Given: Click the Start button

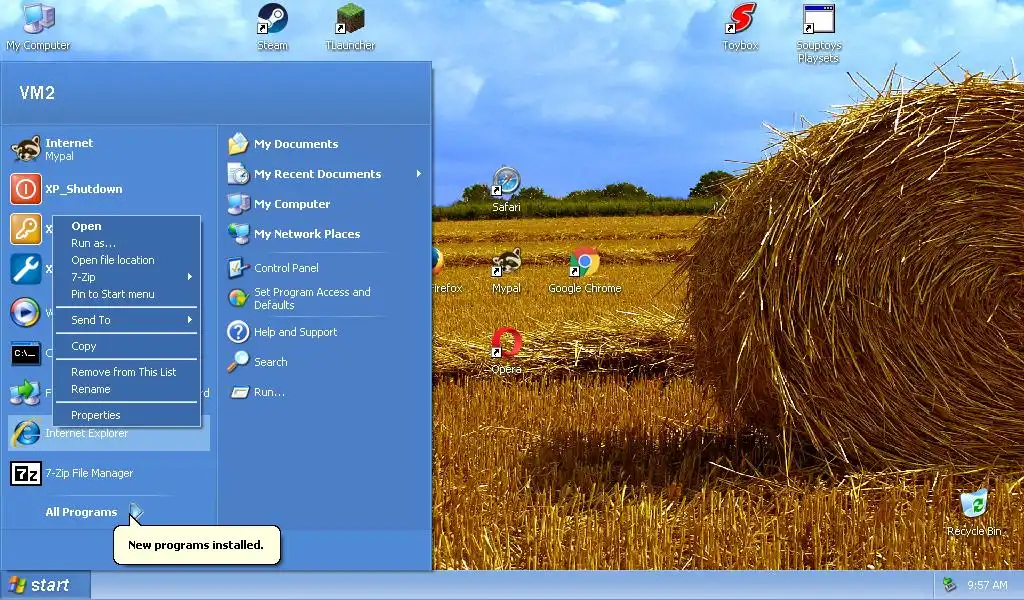Looking at the screenshot, I should coord(45,585).
